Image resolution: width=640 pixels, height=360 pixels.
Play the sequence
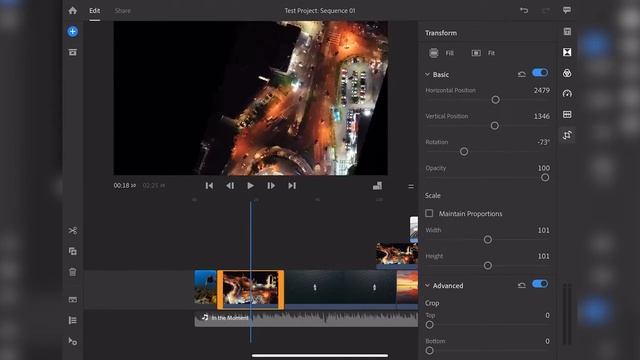pyautogui.click(x=251, y=186)
